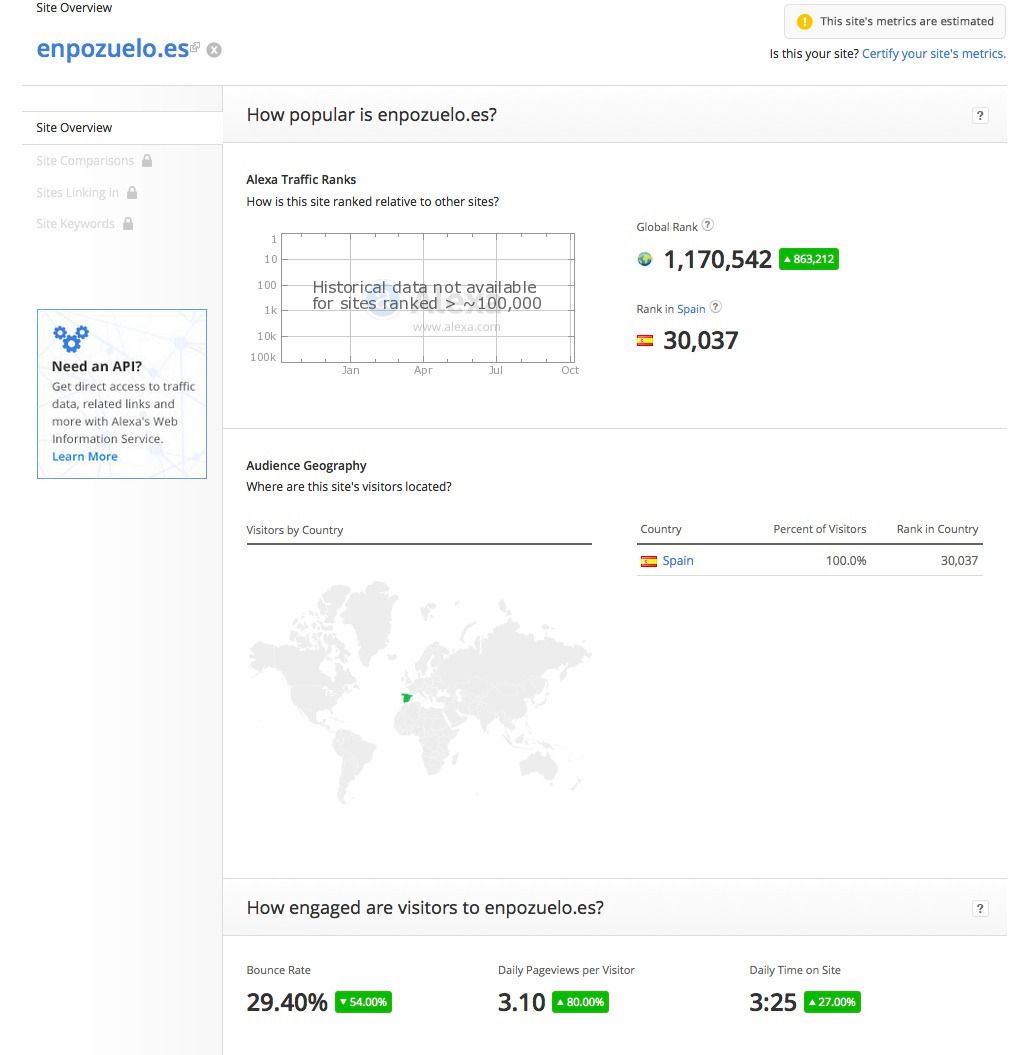Click Spain highlighted green on the world map

click(406, 698)
